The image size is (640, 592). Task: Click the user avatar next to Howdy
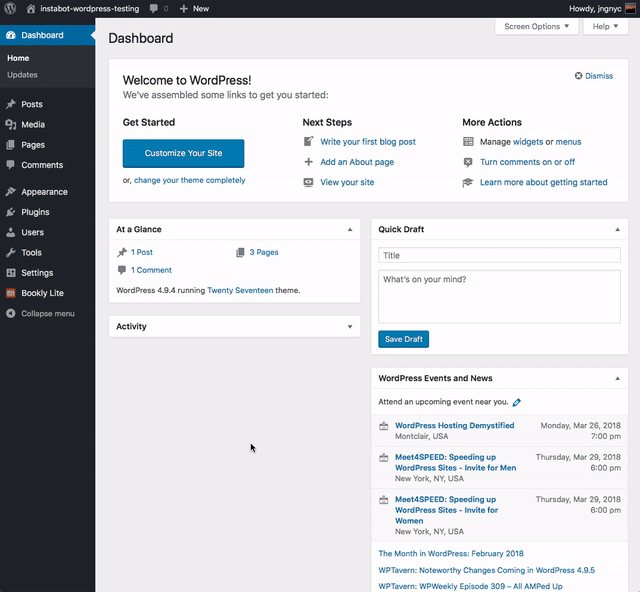click(630, 9)
